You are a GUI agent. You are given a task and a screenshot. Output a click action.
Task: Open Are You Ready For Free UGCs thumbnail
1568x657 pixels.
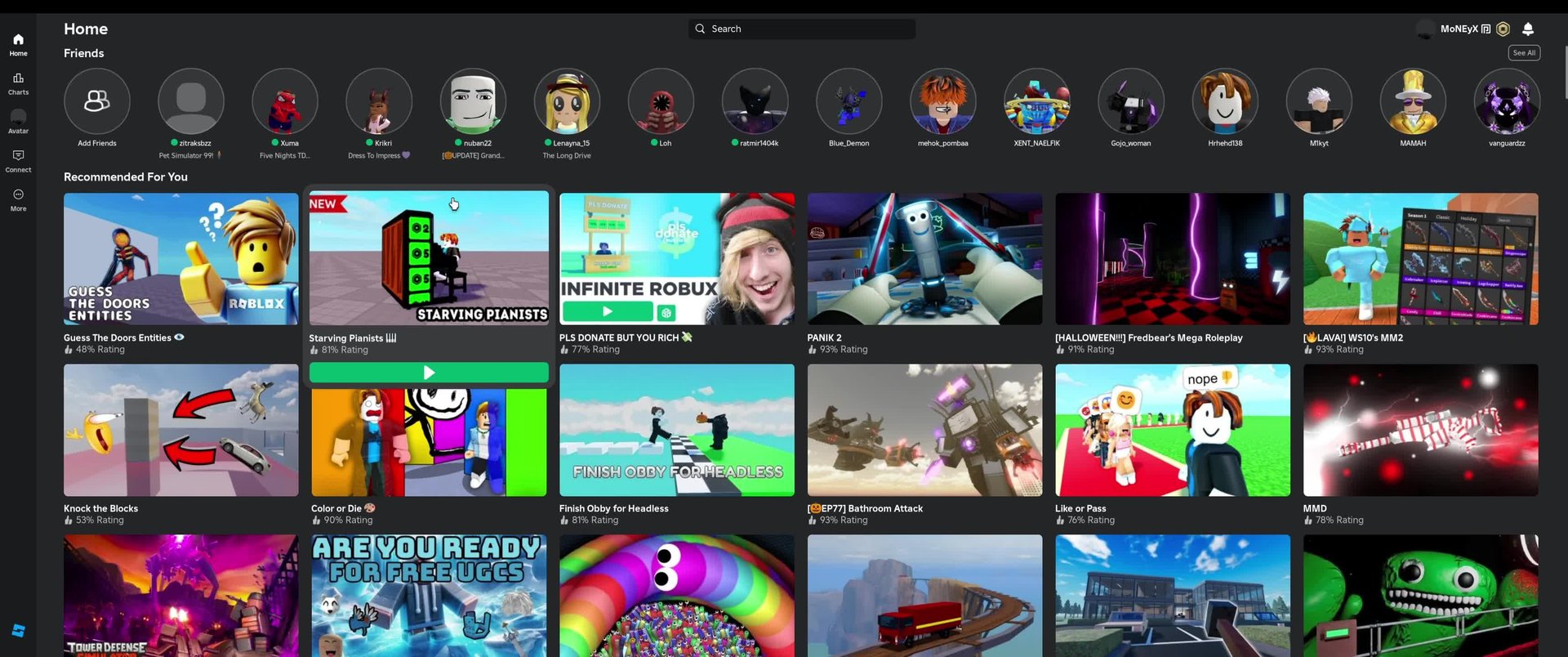[429, 596]
